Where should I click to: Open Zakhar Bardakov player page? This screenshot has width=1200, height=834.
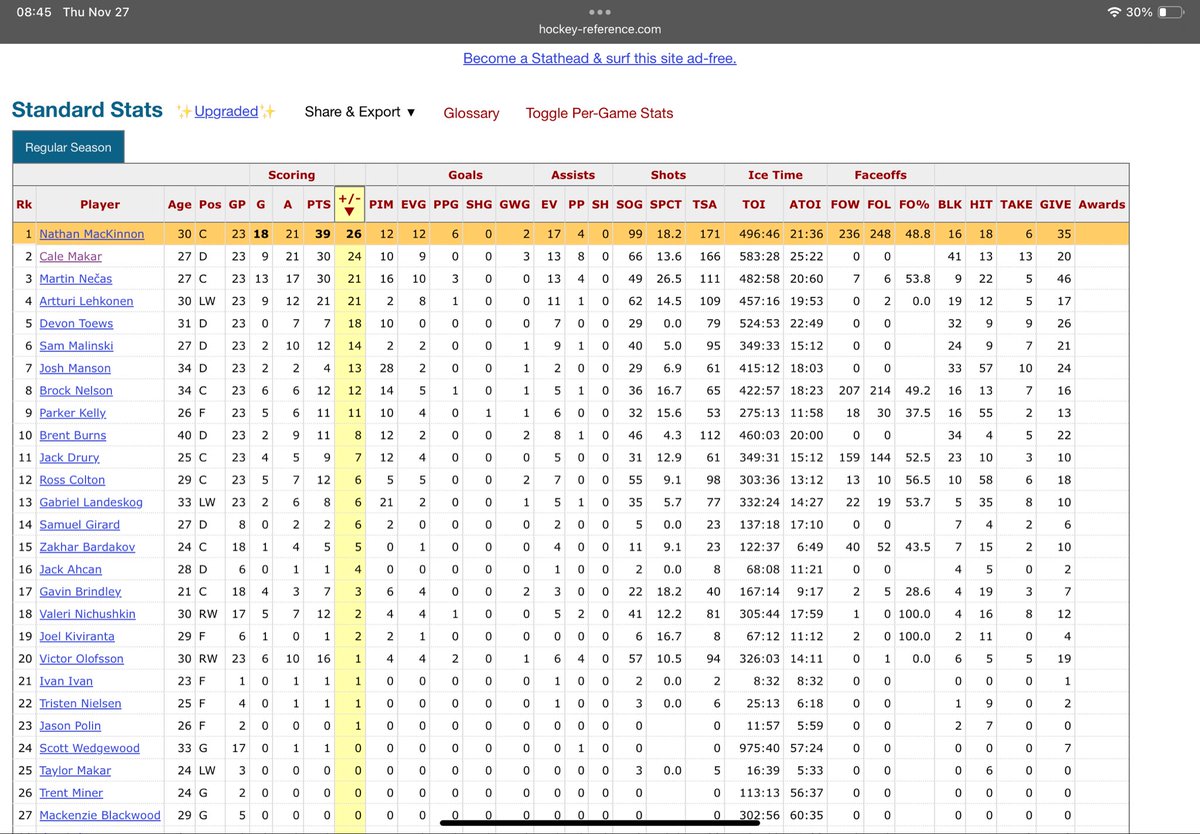tap(87, 547)
